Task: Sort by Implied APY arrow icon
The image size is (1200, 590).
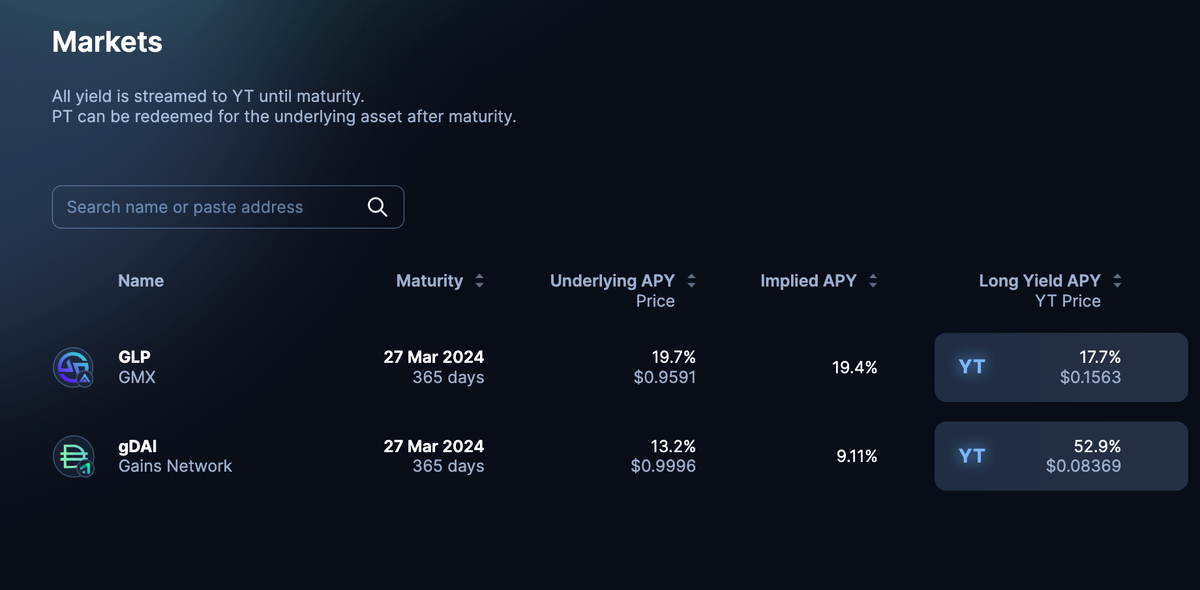Action: coord(873,281)
